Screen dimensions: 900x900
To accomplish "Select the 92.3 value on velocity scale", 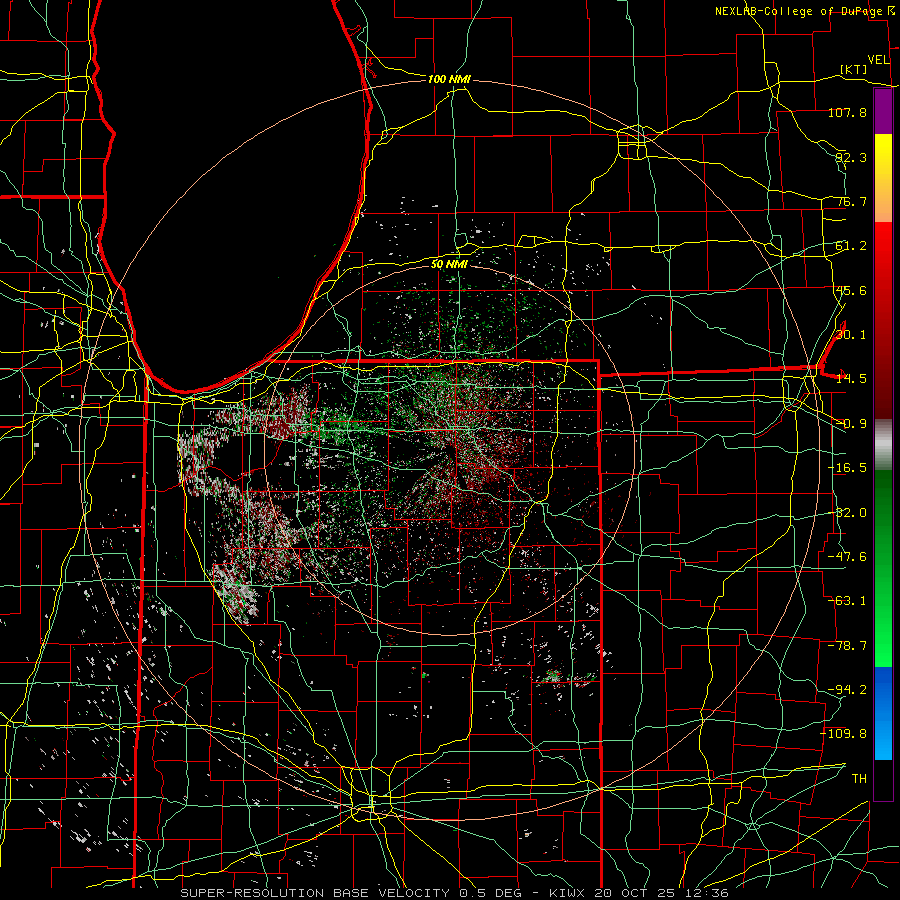I will 851,157.
